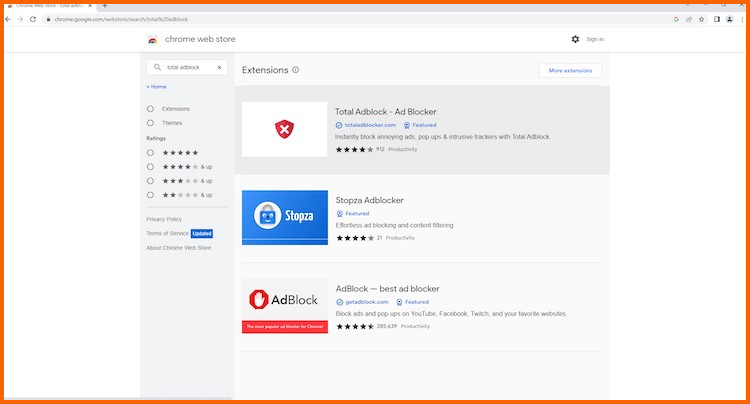Select the Themes radio filter
Viewport: 750px width, 404px height.
point(150,123)
